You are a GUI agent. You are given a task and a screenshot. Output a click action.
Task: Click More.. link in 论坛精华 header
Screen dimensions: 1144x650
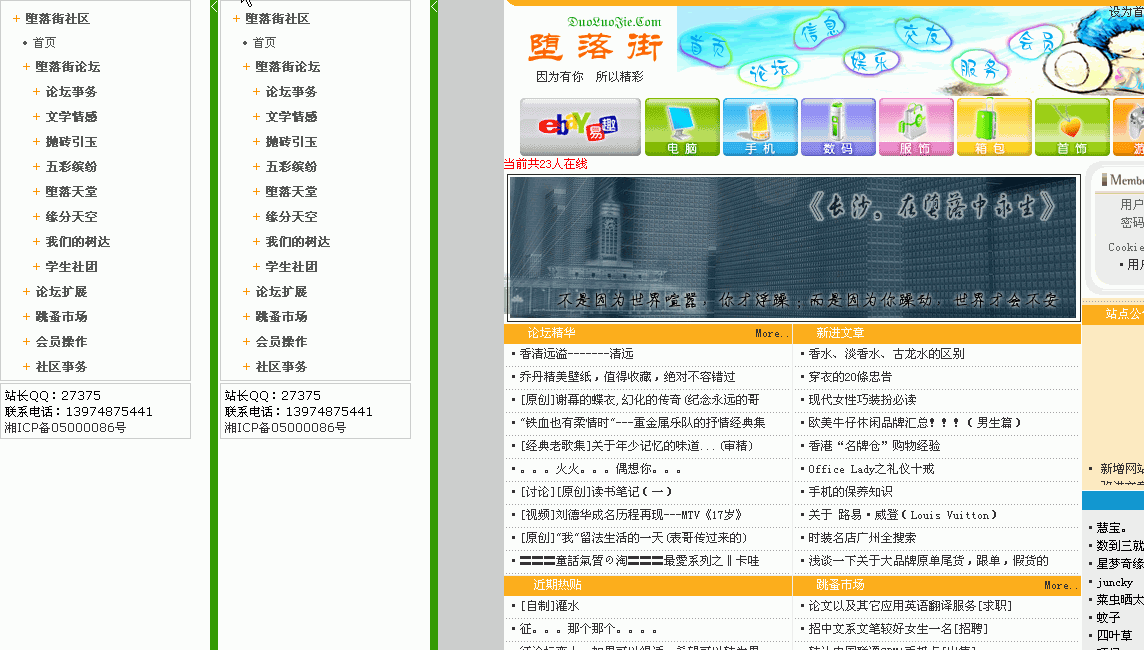pyautogui.click(x=770, y=334)
